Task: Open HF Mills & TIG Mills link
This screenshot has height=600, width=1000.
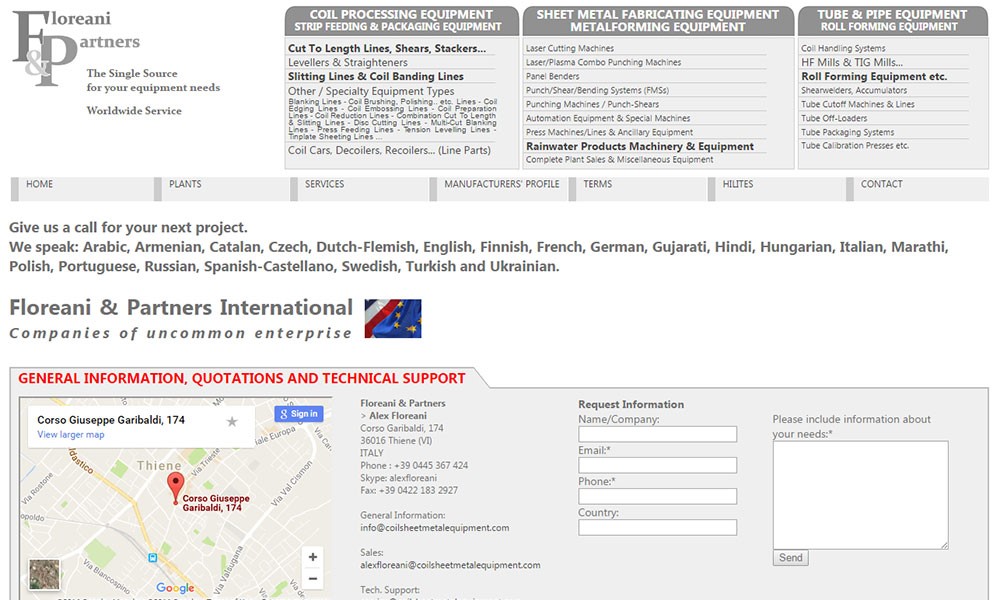Action: (x=852, y=62)
